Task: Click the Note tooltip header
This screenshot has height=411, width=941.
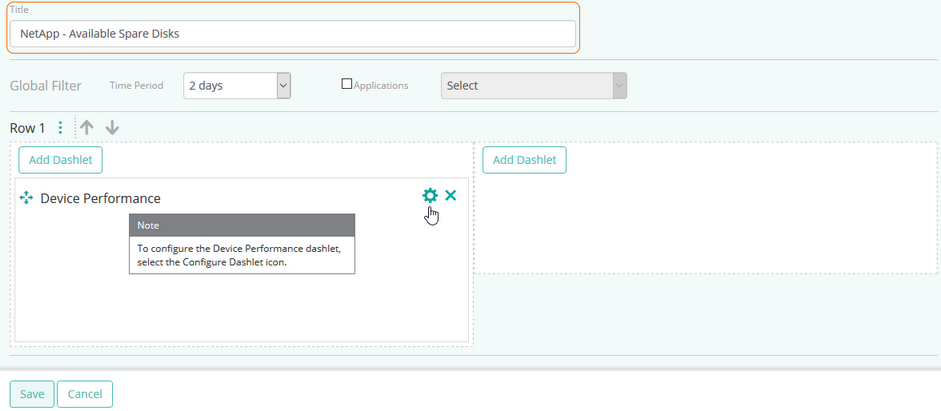Action: [242, 225]
